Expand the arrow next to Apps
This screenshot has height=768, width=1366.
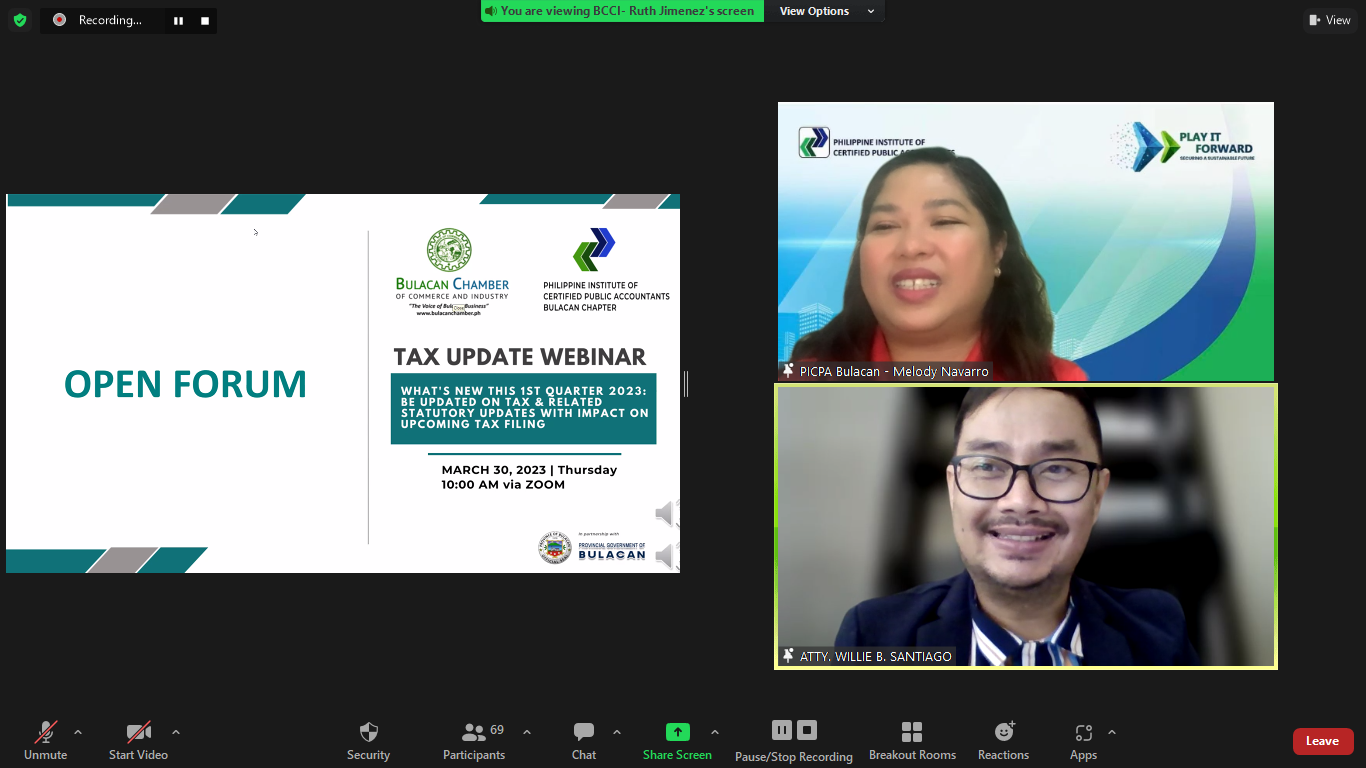pyautogui.click(x=1112, y=732)
